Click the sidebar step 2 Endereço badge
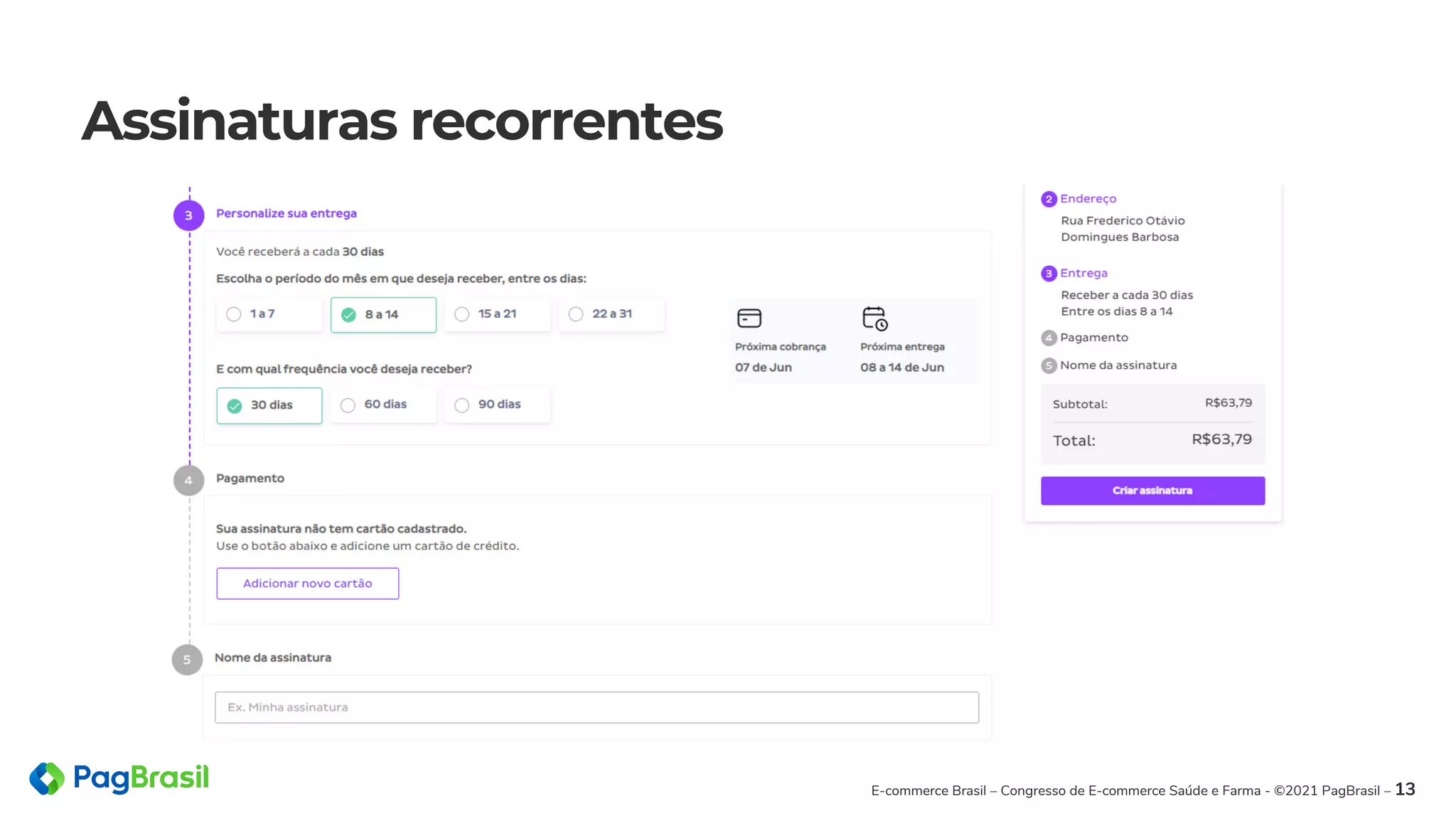The height and width of the screenshot is (818, 1456). pyautogui.click(x=1049, y=199)
